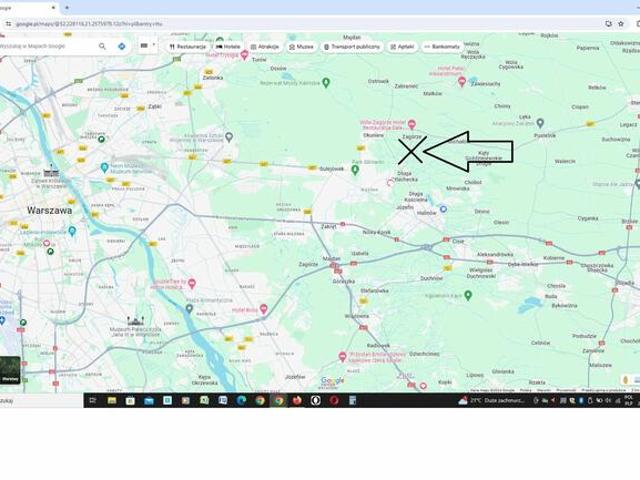Screen dimensions: 640x480
Task: Click the Sulejówek town label
Action: tap(331, 169)
